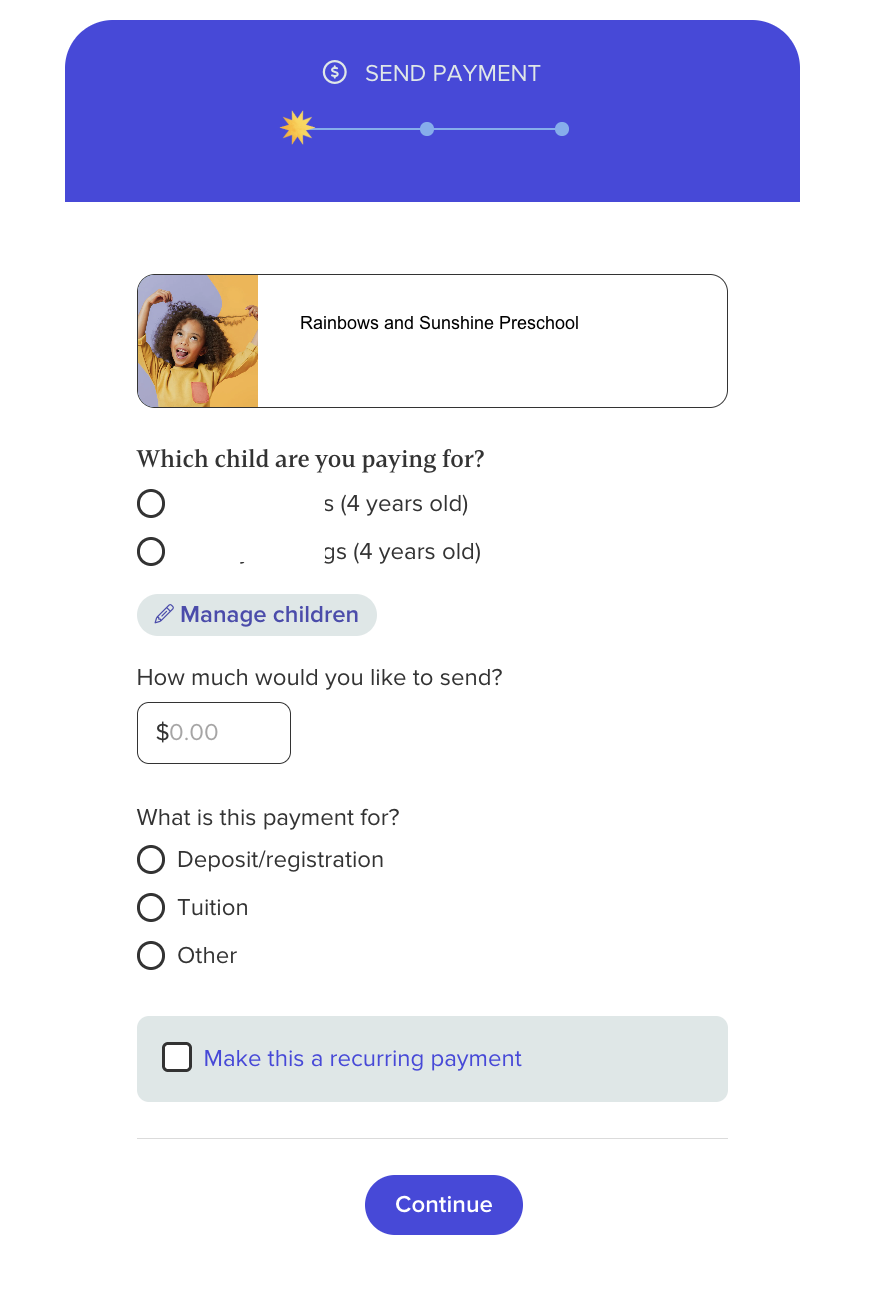
Task: Click the SEND PAYMENT header title
Action: 452,74
